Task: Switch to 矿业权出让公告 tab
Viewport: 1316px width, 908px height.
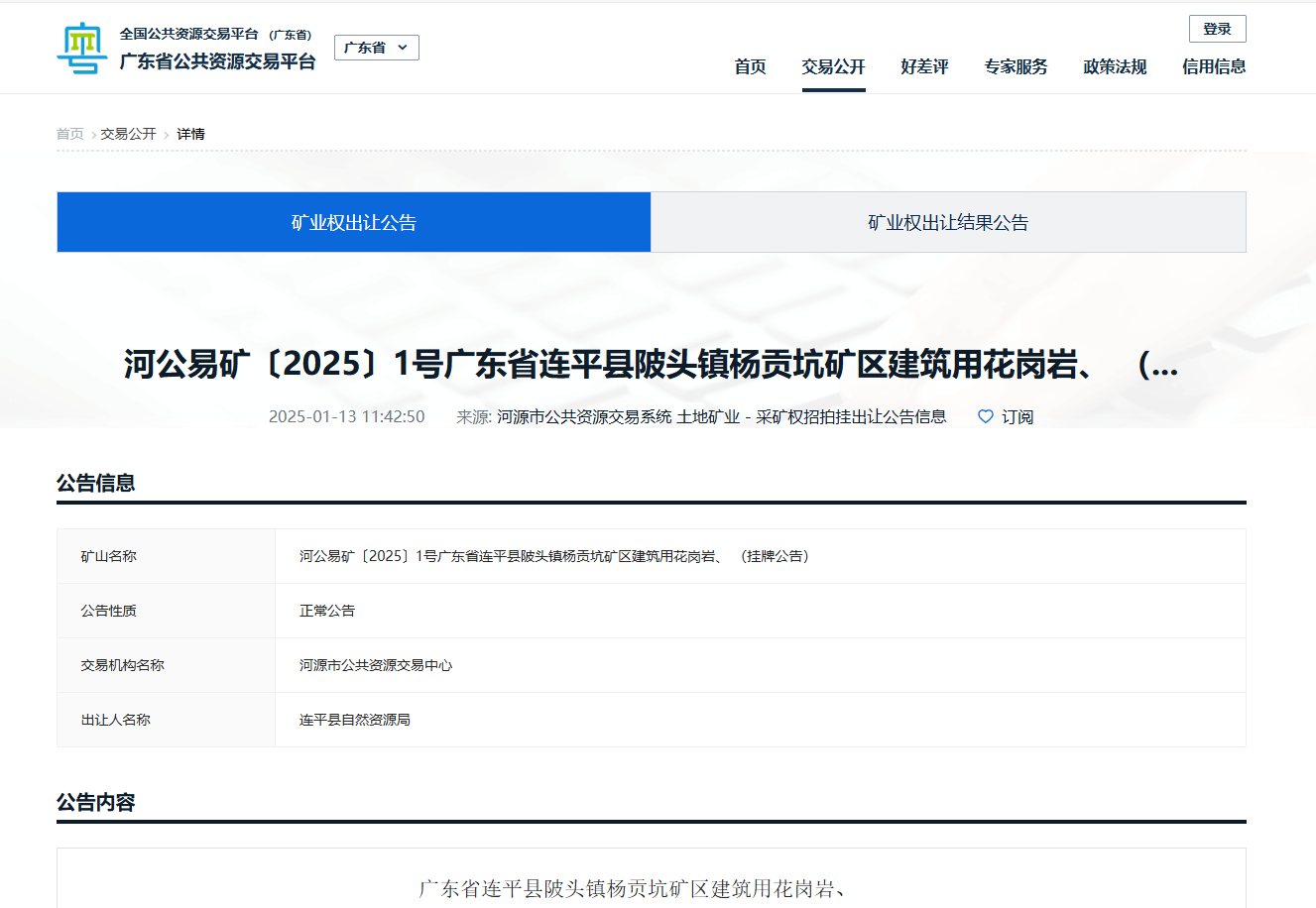Action: coord(354,222)
